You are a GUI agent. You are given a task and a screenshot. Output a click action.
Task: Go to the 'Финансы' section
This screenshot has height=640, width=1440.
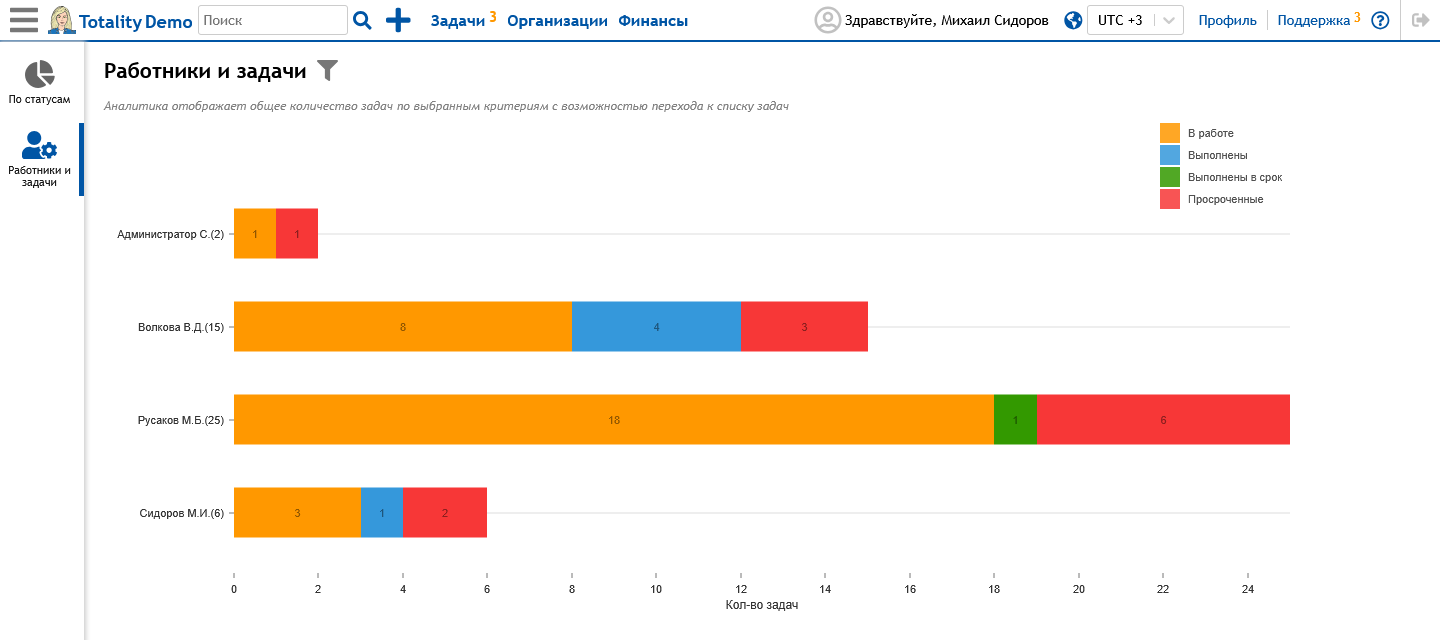652,20
